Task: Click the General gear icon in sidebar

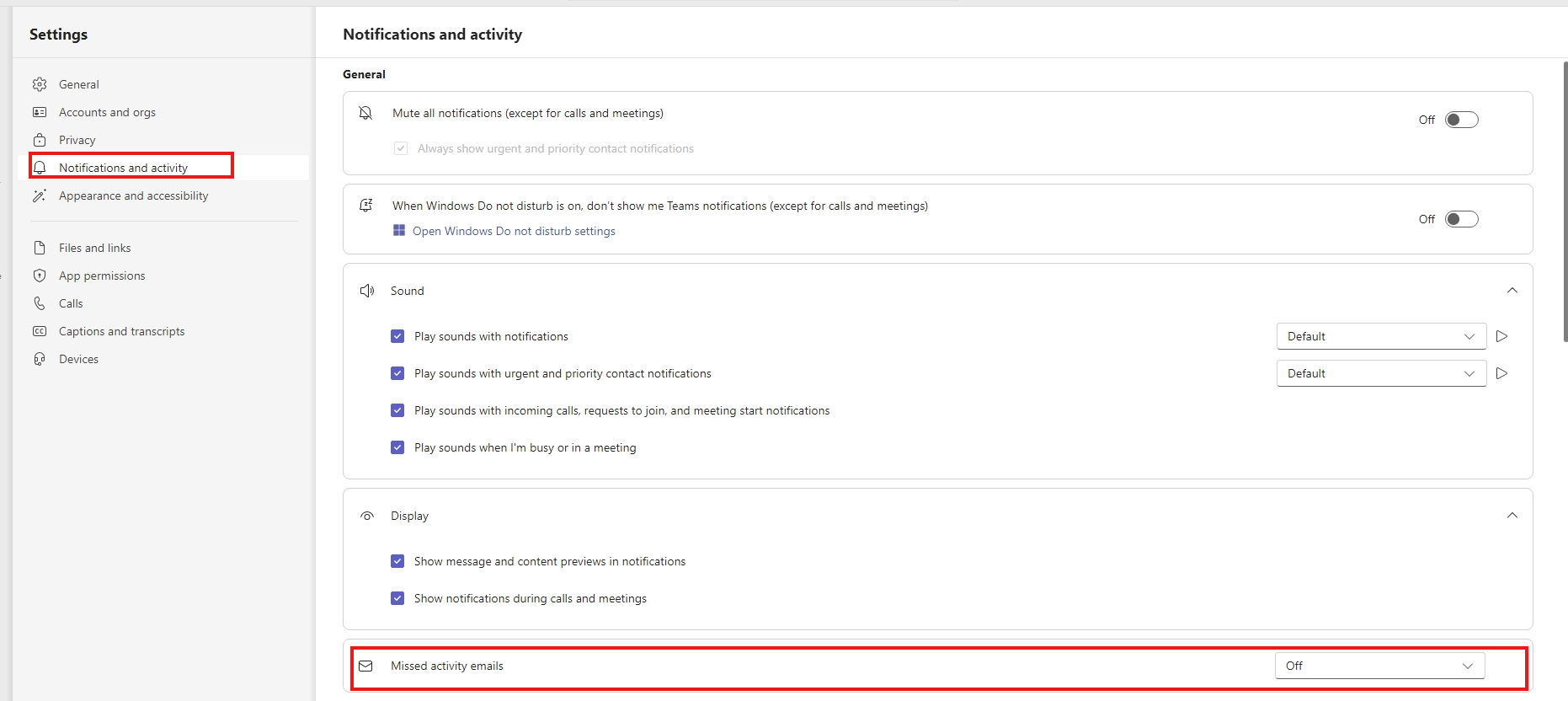Action: tap(40, 84)
